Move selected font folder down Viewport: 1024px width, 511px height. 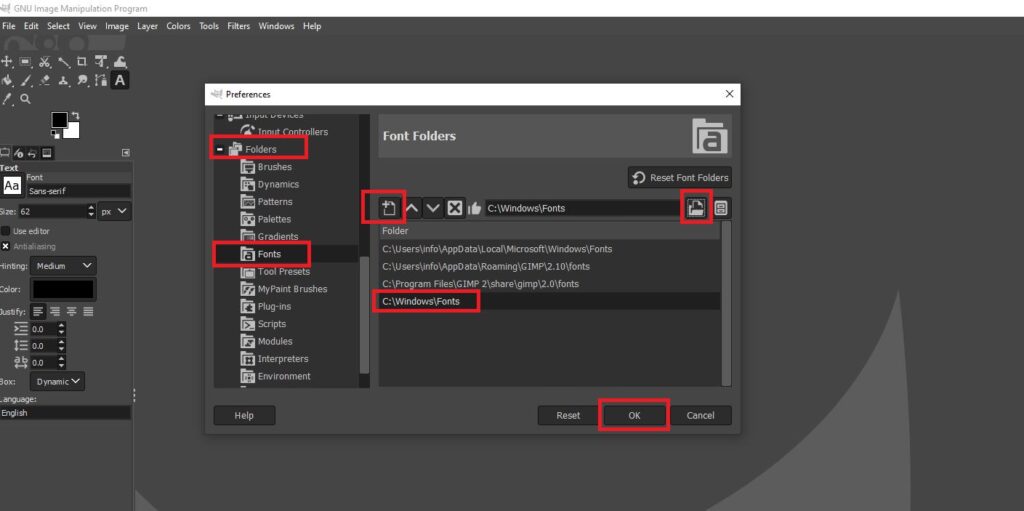[x=433, y=208]
